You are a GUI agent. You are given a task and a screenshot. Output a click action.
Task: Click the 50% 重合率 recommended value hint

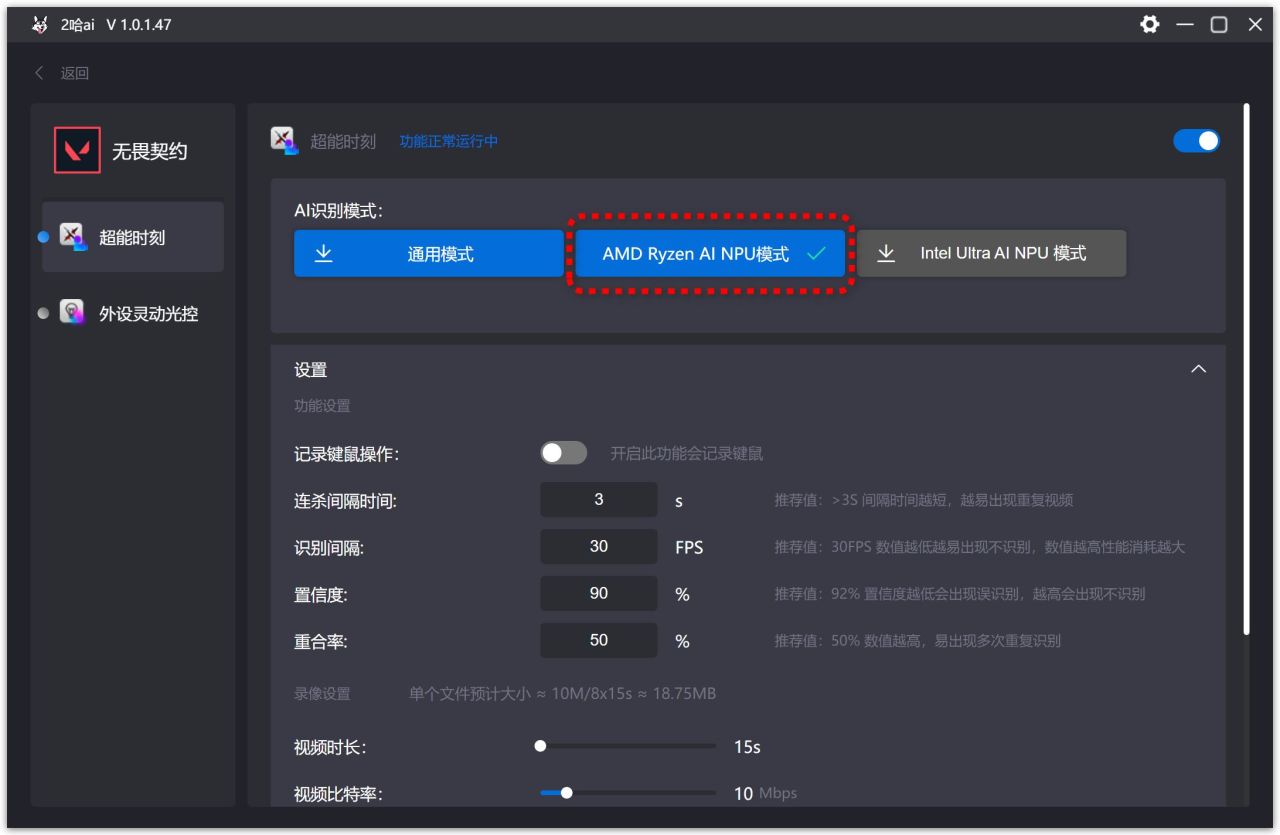tap(918, 641)
